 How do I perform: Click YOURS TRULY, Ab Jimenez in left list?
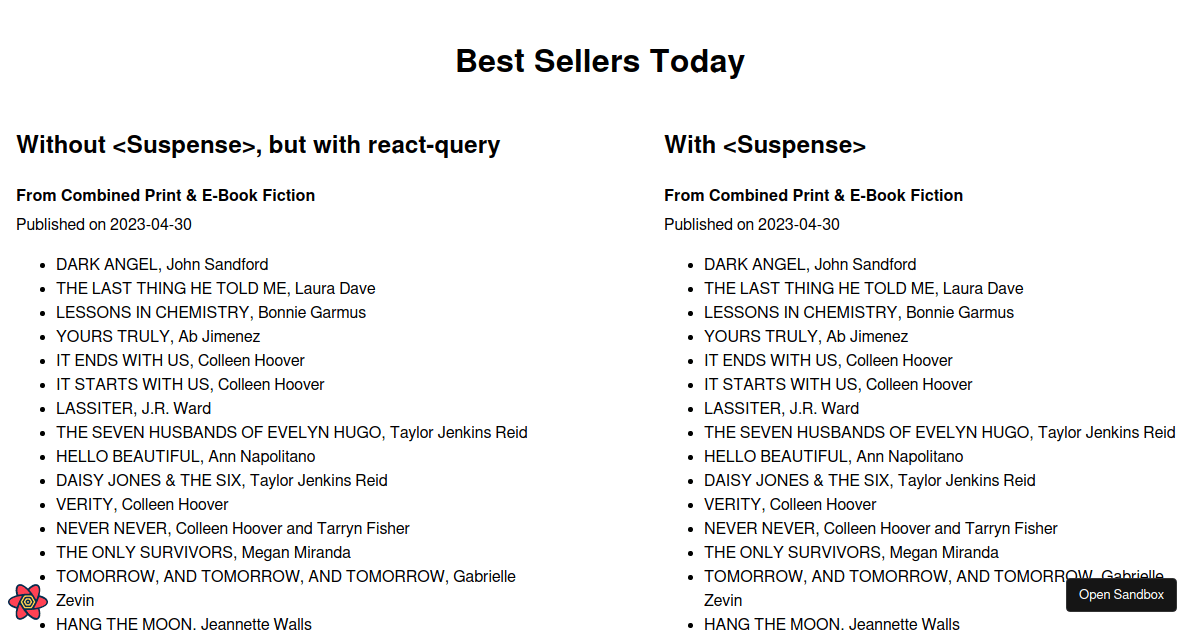[x=158, y=336]
